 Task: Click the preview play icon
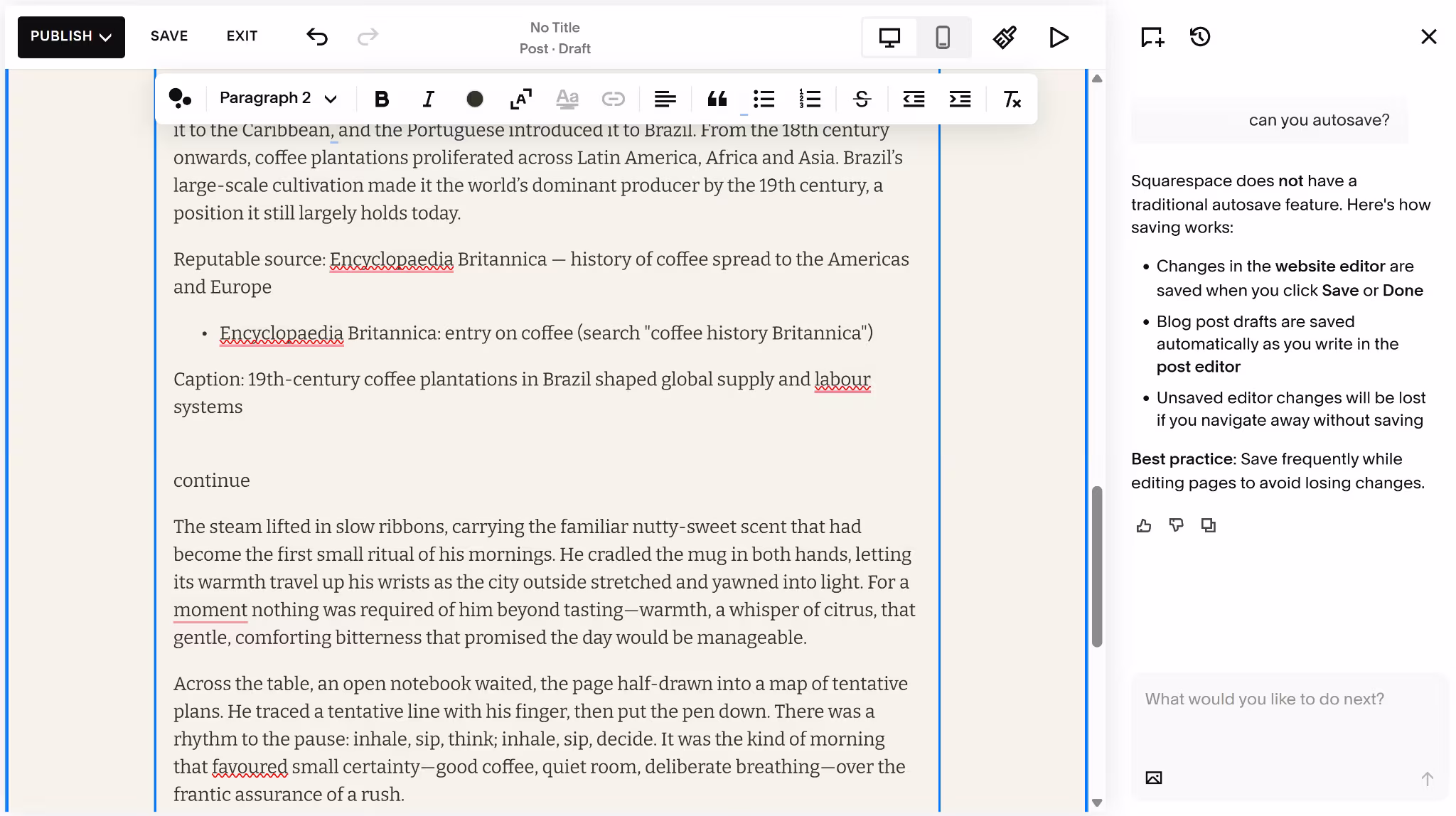(x=1059, y=37)
